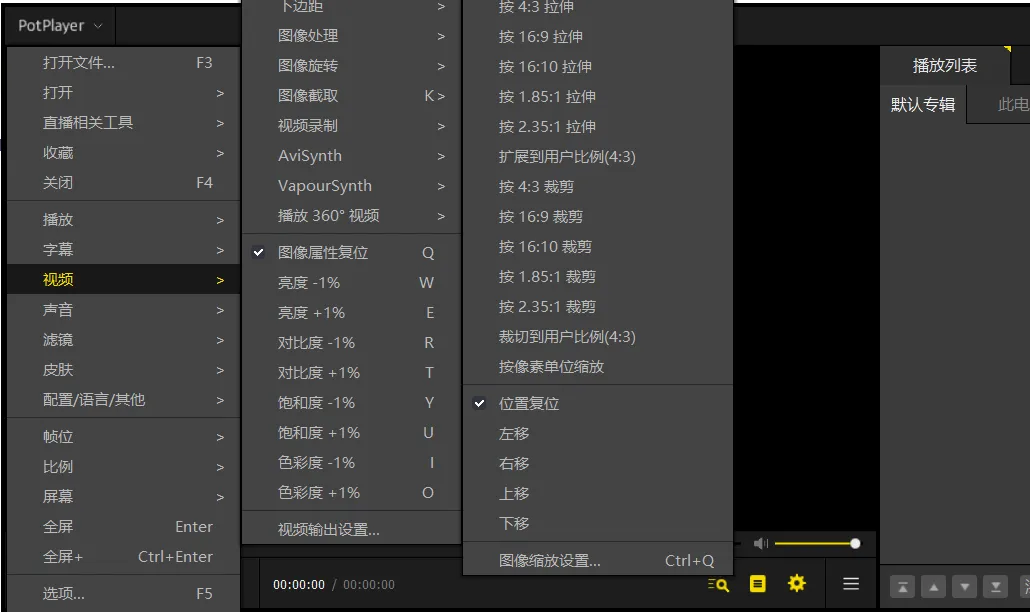Viewport: 1030px width, 612px height.
Task: Select 按 1.85:1 裁剪 option
Action: coord(598,277)
